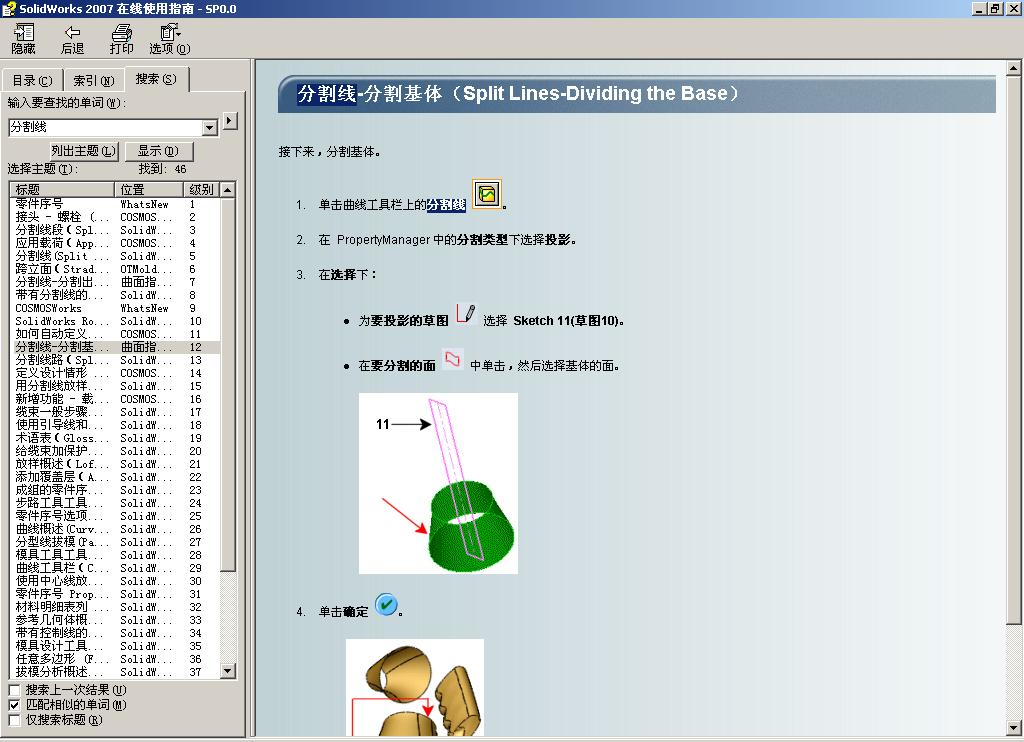This screenshot has height=742, width=1024.
Task: Select the topic 术语表 (Gloss...
Action: tap(116, 438)
